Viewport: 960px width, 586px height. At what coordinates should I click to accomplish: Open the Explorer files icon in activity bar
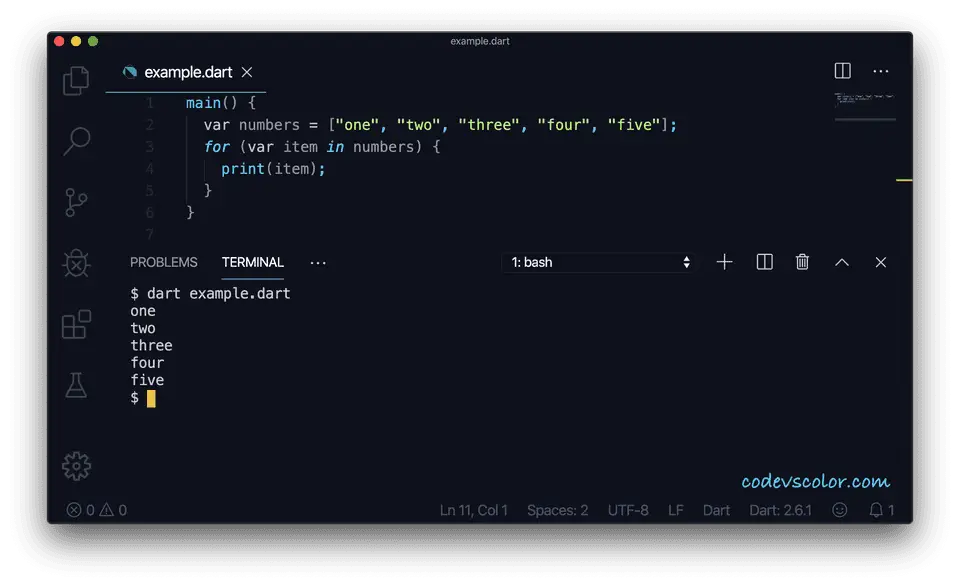pos(76,80)
